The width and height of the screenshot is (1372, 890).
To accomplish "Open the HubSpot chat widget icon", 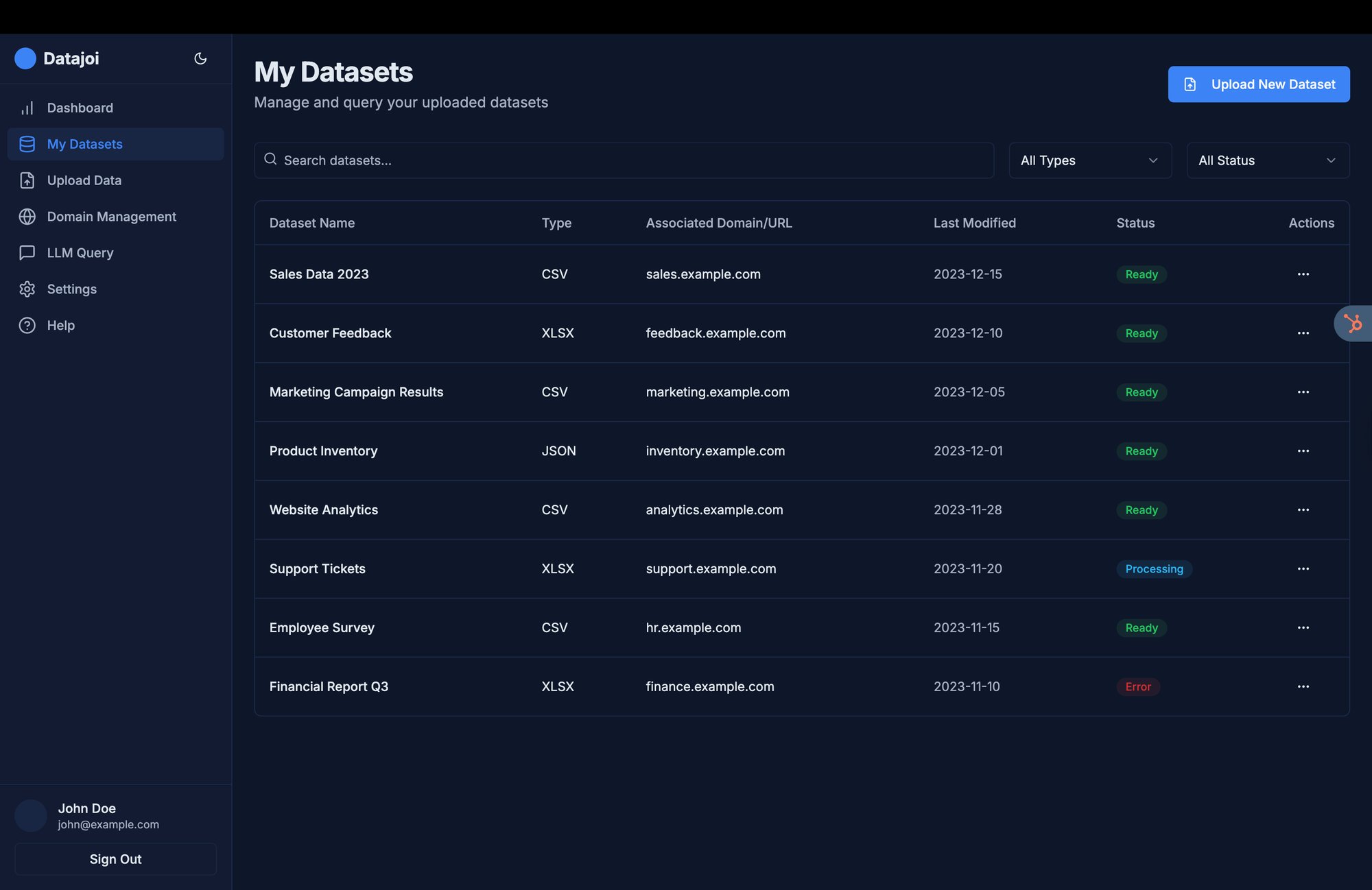I will click(1353, 323).
